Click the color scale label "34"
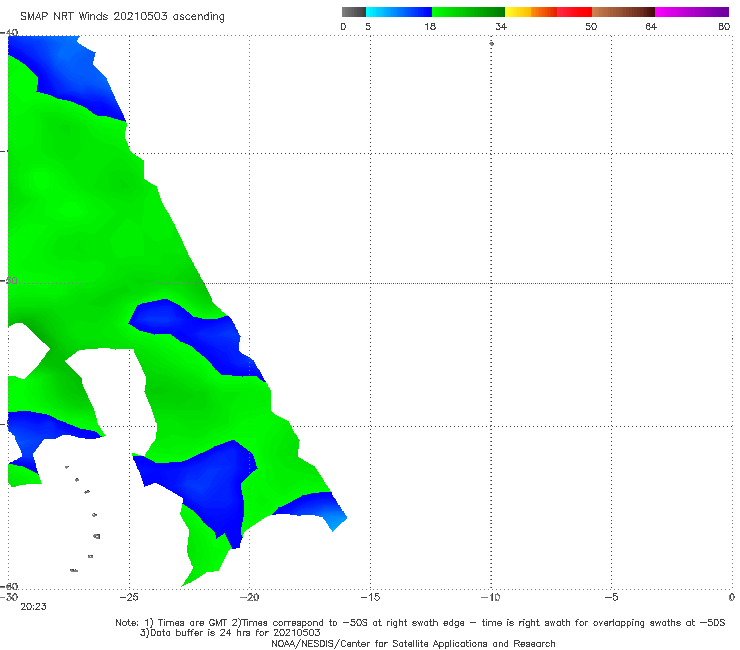Image resolution: width=740 pixels, height=650 pixels. (x=501, y=26)
